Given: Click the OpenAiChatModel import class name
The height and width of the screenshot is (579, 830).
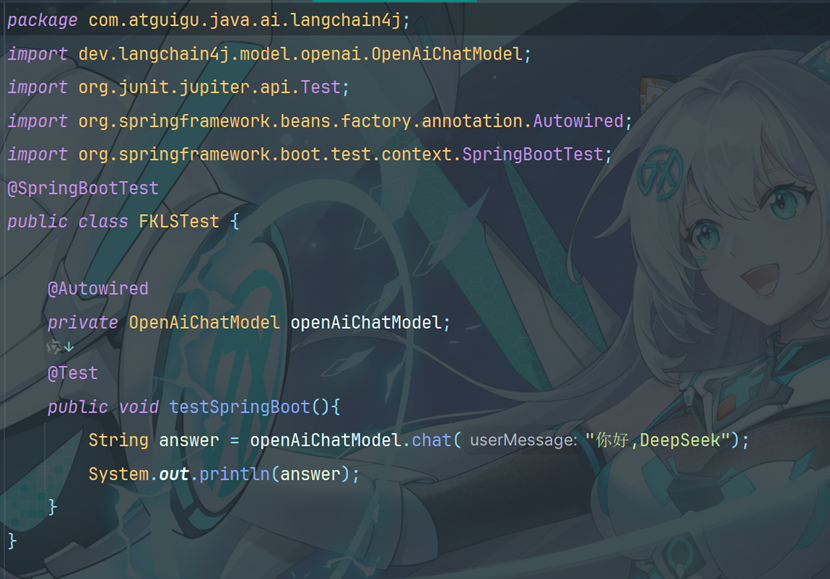Looking at the screenshot, I should [447, 54].
